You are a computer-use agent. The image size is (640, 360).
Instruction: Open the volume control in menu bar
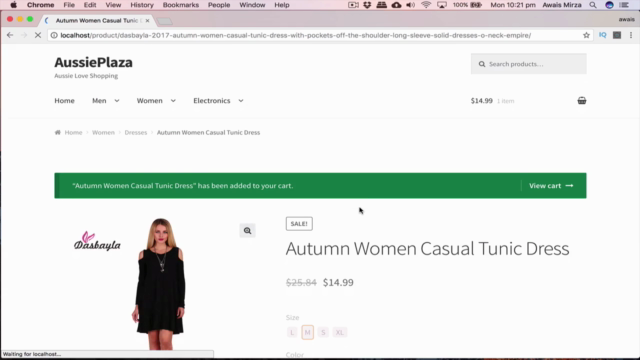[x=411, y=5]
